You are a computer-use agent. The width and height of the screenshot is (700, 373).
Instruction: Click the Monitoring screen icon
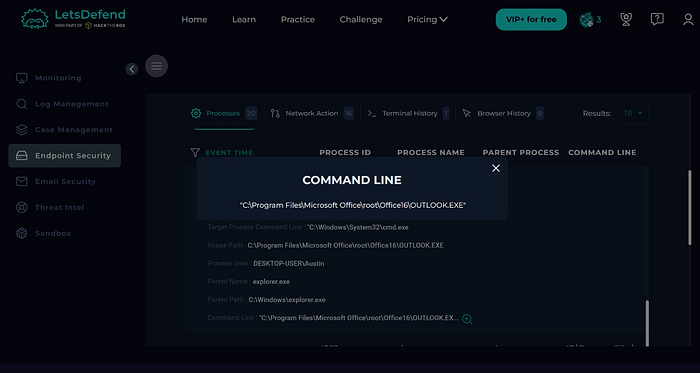coord(21,78)
